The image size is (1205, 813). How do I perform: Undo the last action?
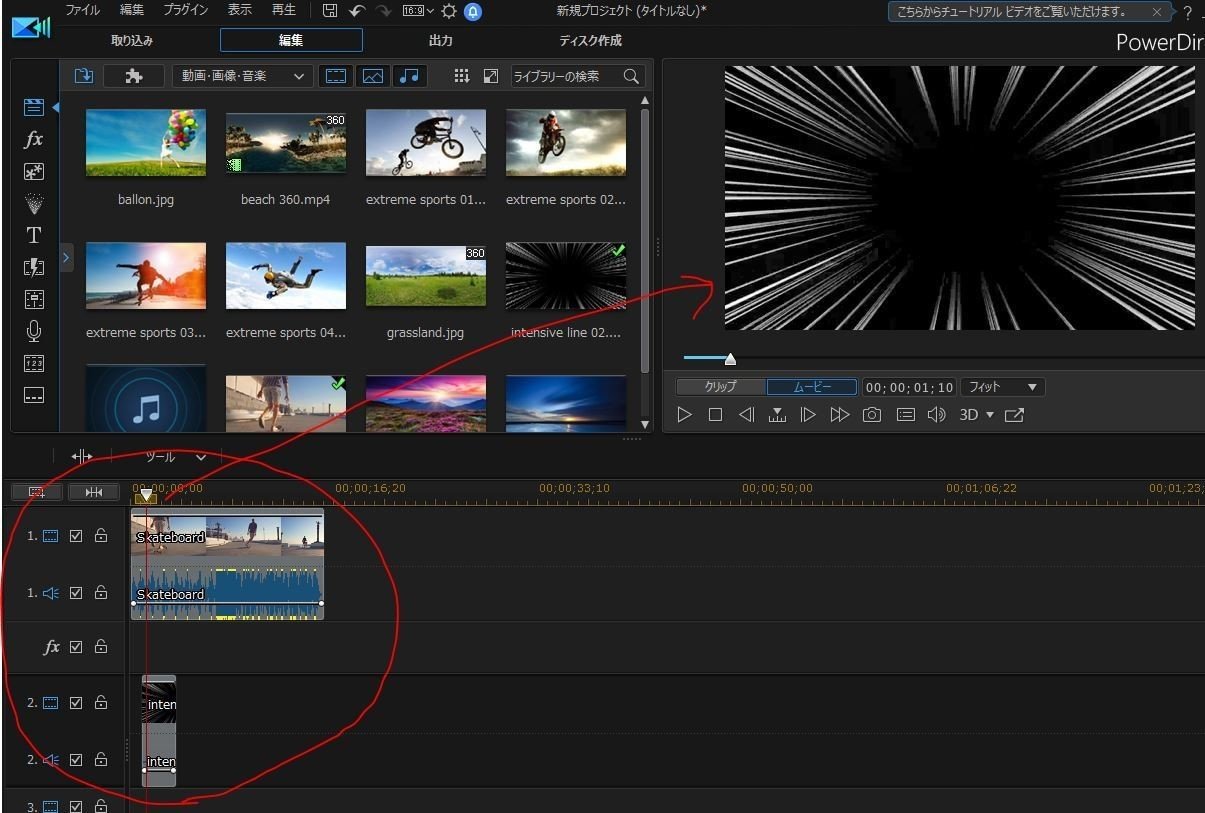click(x=357, y=11)
